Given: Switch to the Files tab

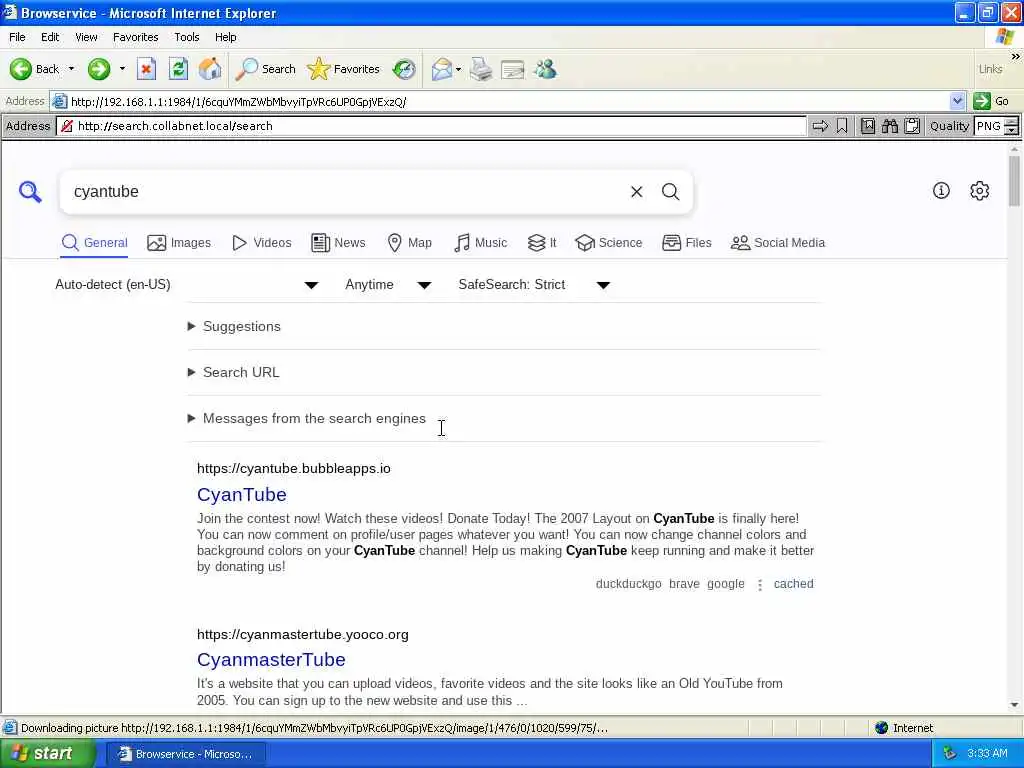Looking at the screenshot, I should (686, 243).
